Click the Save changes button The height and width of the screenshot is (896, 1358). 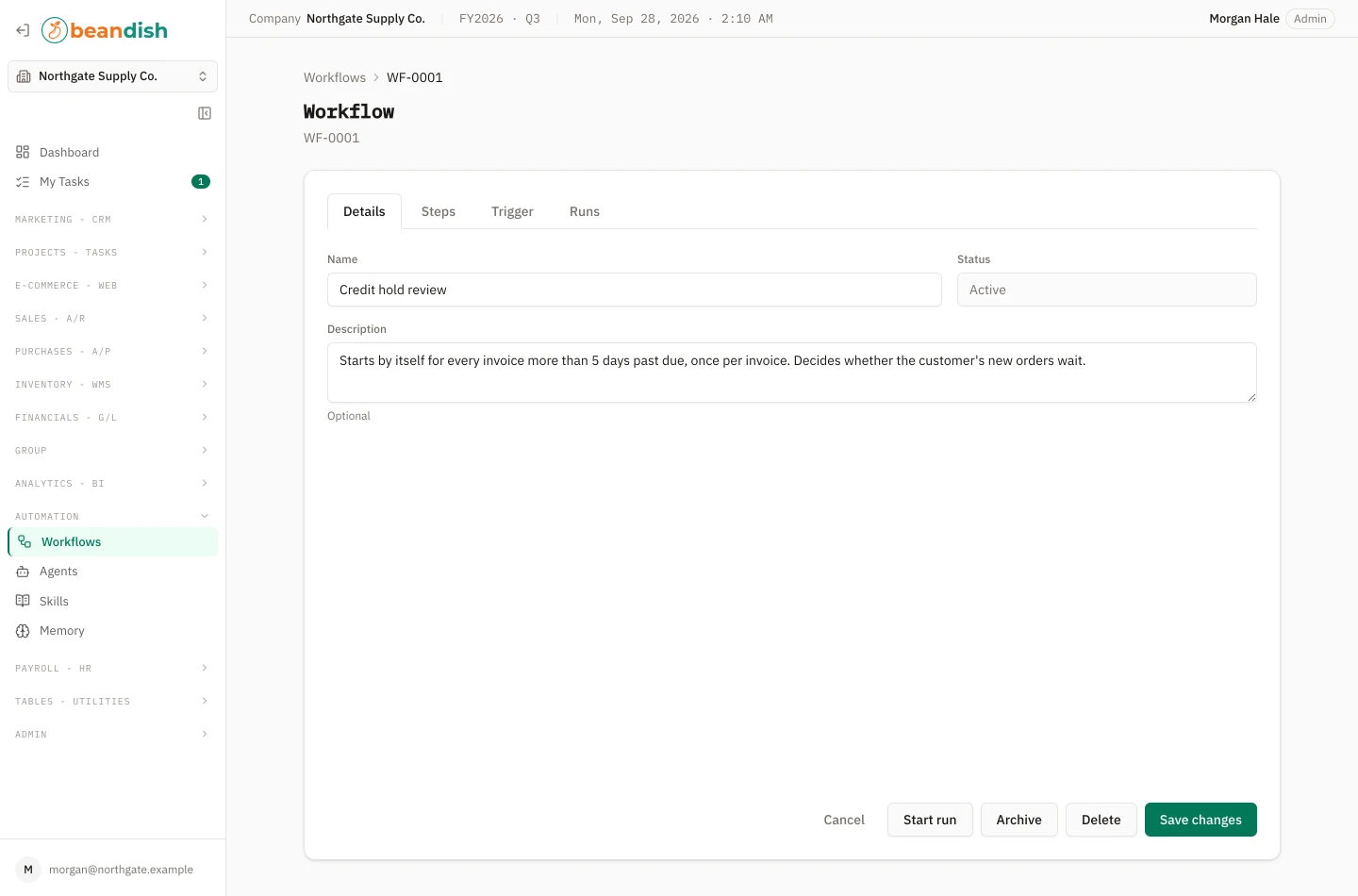[x=1201, y=820]
